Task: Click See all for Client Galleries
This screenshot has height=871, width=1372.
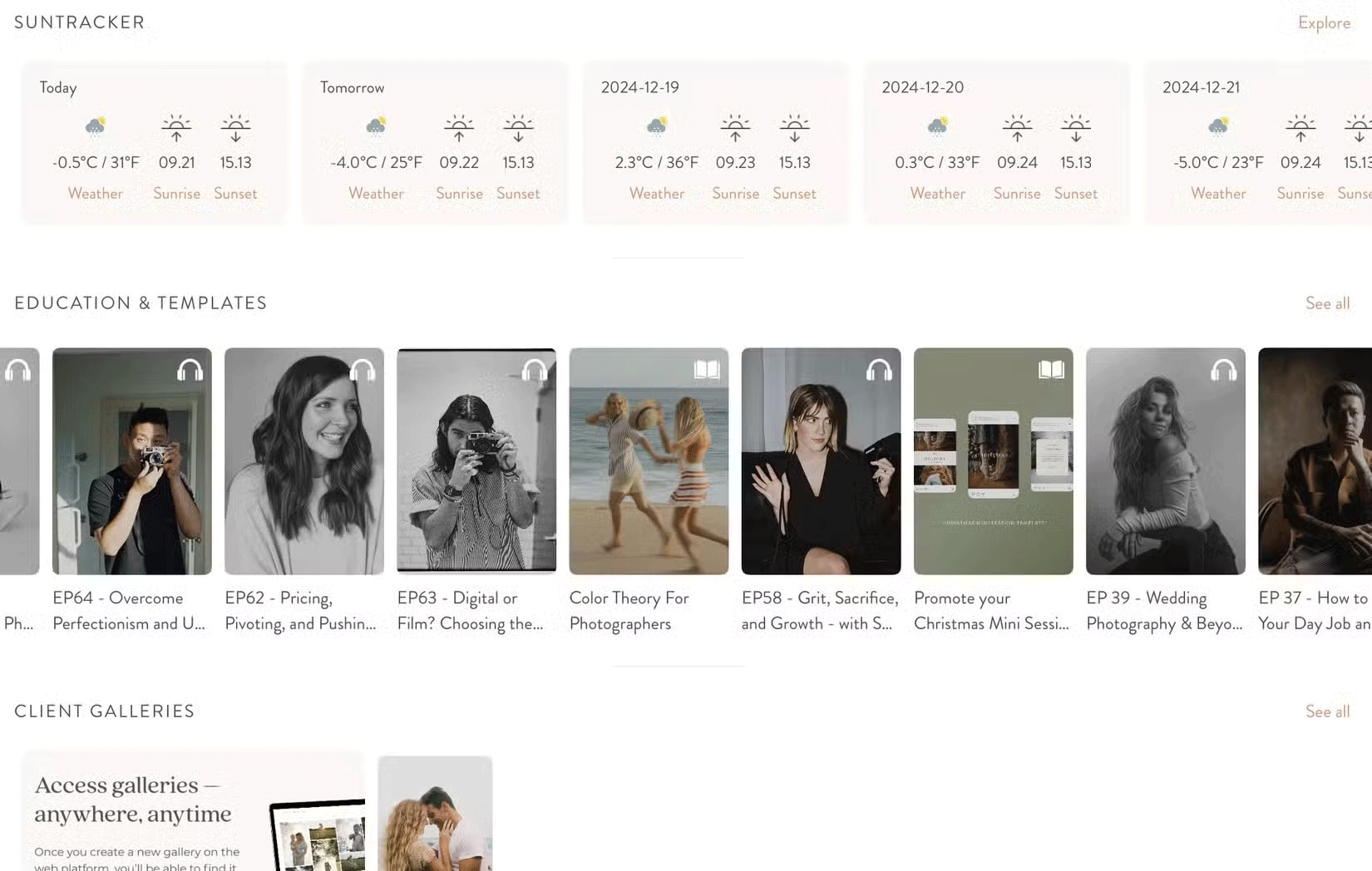Action: pos(1327,711)
